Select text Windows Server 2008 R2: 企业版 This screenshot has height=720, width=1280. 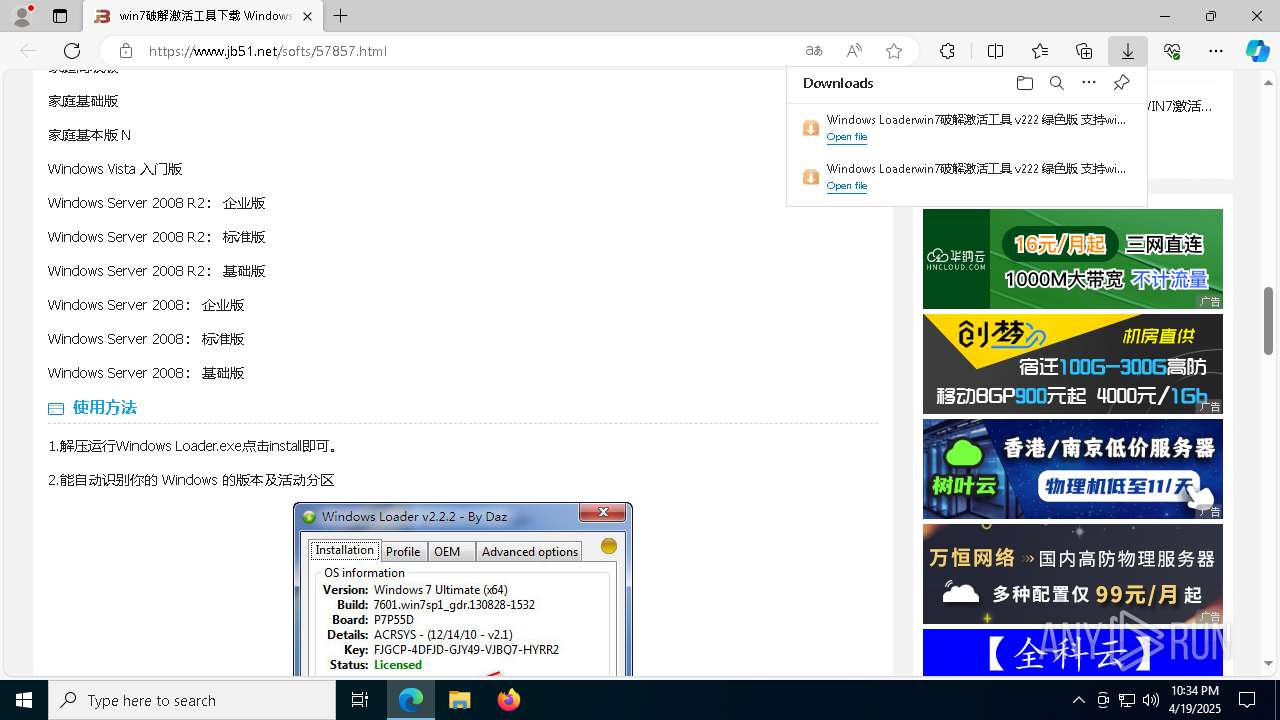[156, 203]
